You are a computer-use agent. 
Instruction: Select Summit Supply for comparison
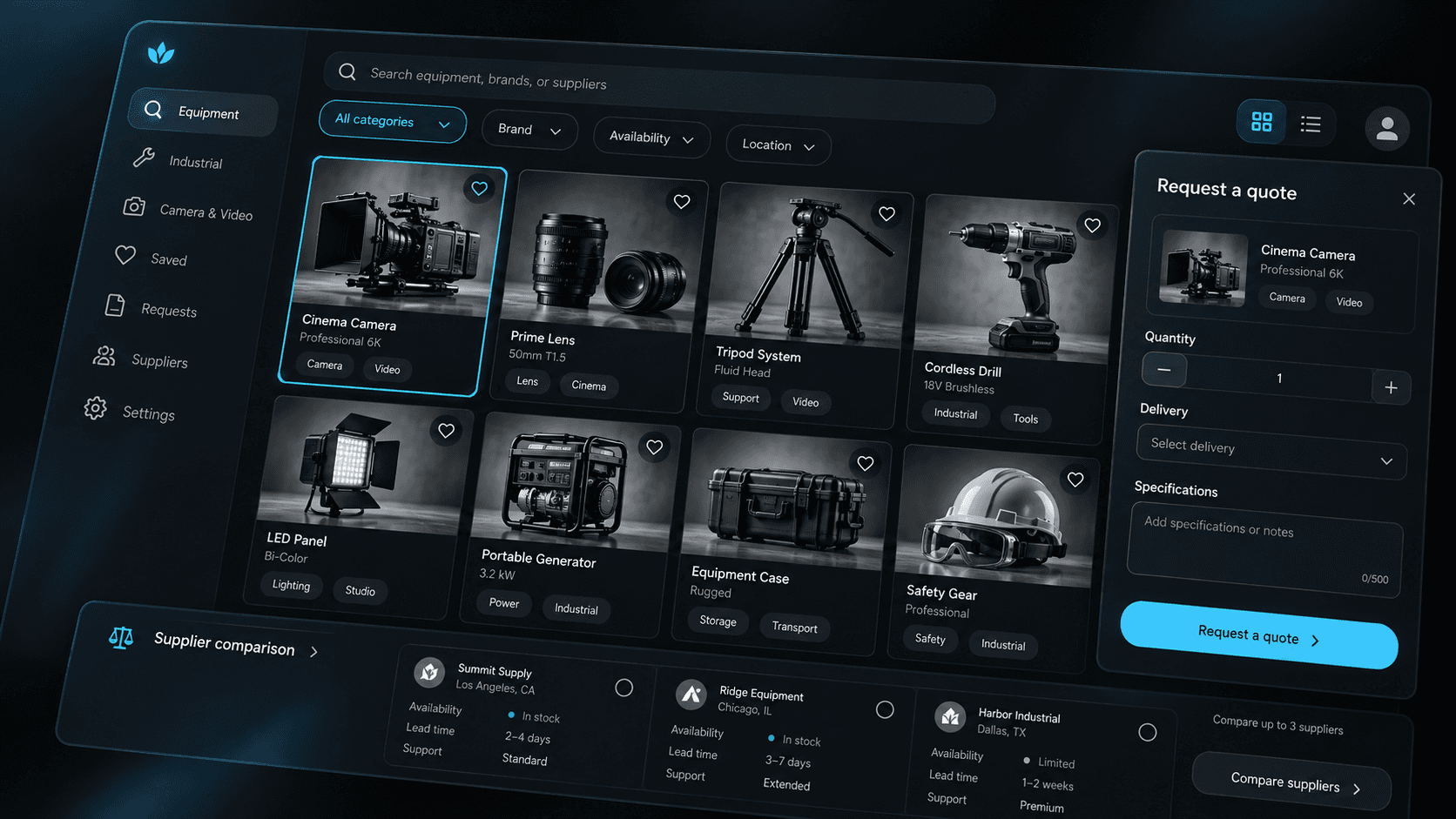coord(624,688)
